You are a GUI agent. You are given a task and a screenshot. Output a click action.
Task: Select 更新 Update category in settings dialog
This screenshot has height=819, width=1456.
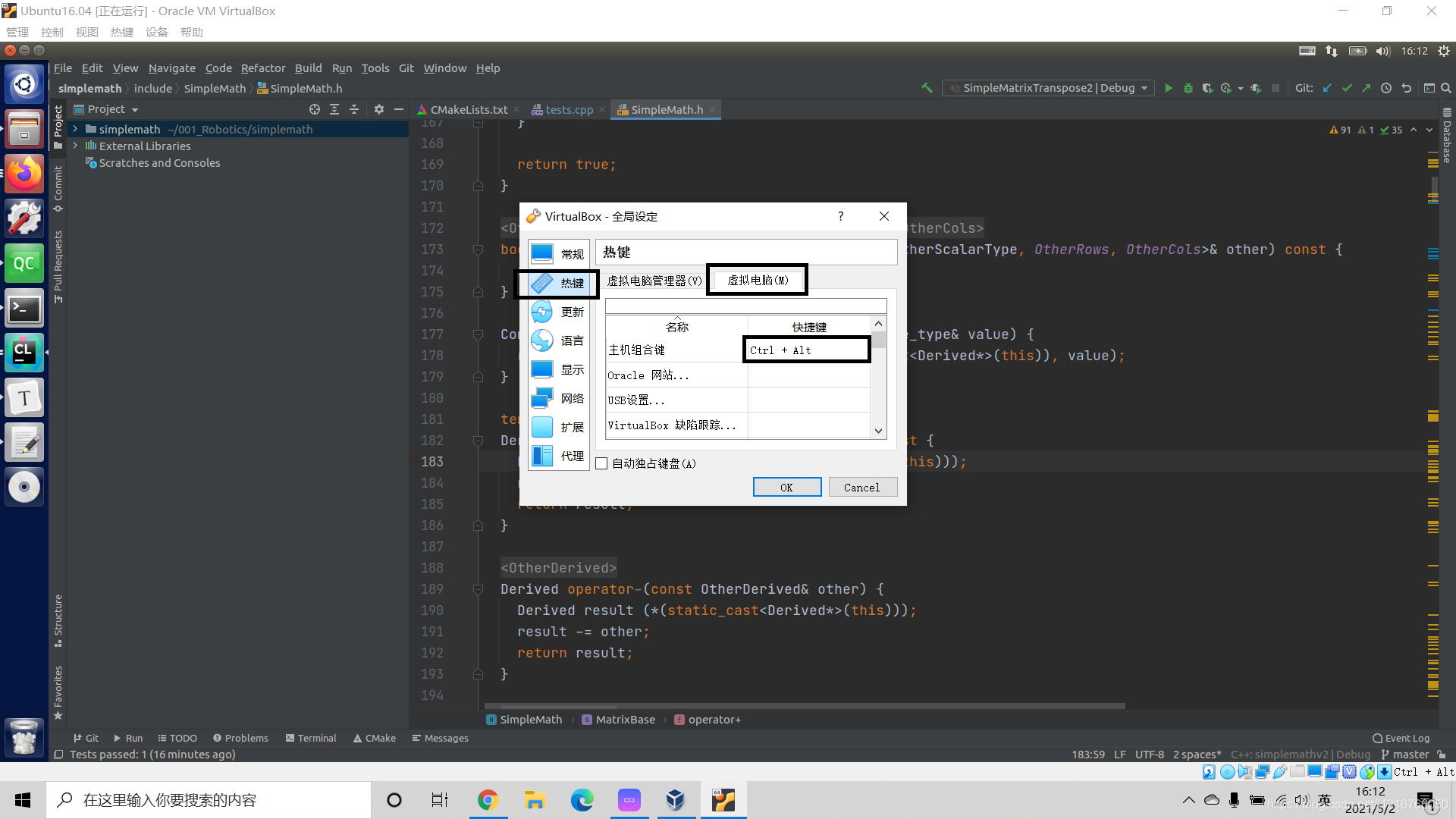(x=558, y=312)
